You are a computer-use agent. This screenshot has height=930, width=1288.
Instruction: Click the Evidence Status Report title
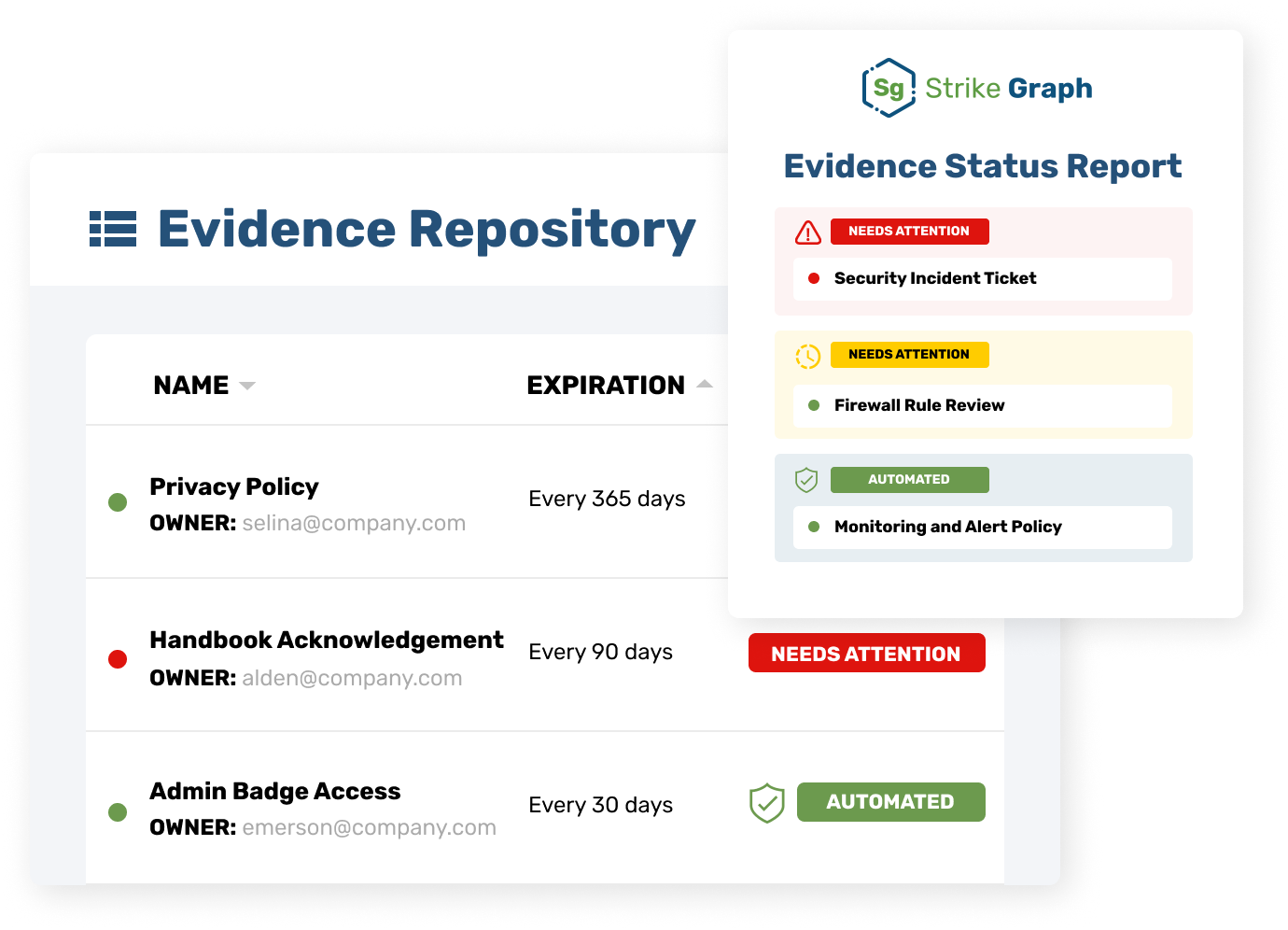[983, 166]
